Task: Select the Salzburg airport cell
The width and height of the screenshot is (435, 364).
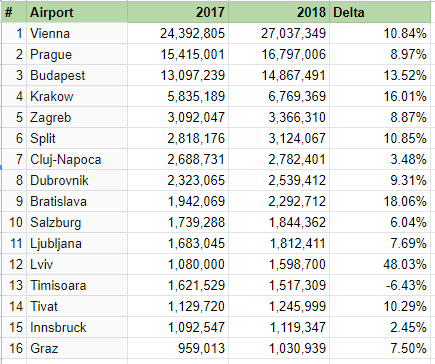Action: click(77, 222)
